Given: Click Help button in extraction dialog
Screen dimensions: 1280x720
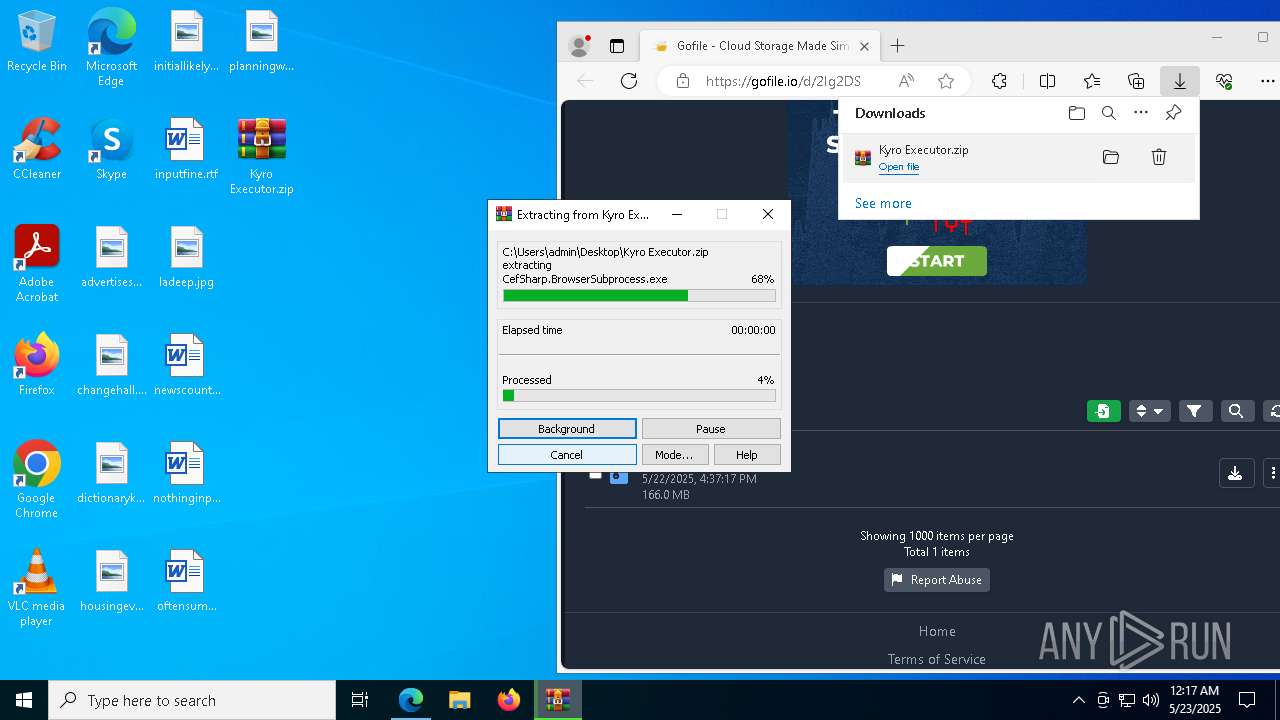Looking at the screenshot, I should click(x=747, y=455).
